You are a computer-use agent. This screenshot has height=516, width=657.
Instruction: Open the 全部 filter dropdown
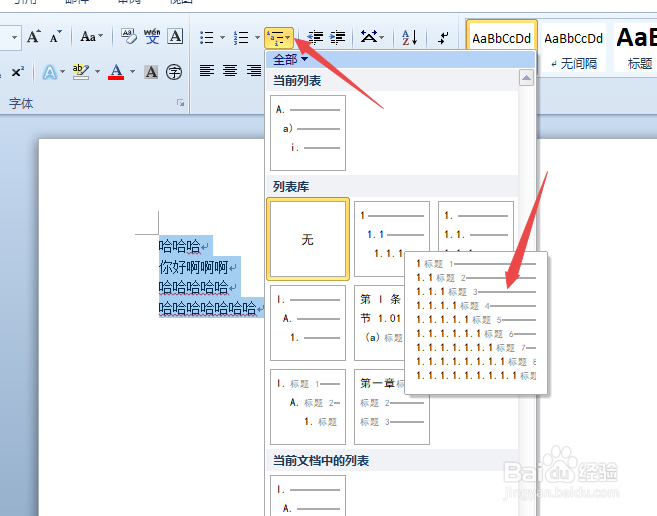(290, 60)
